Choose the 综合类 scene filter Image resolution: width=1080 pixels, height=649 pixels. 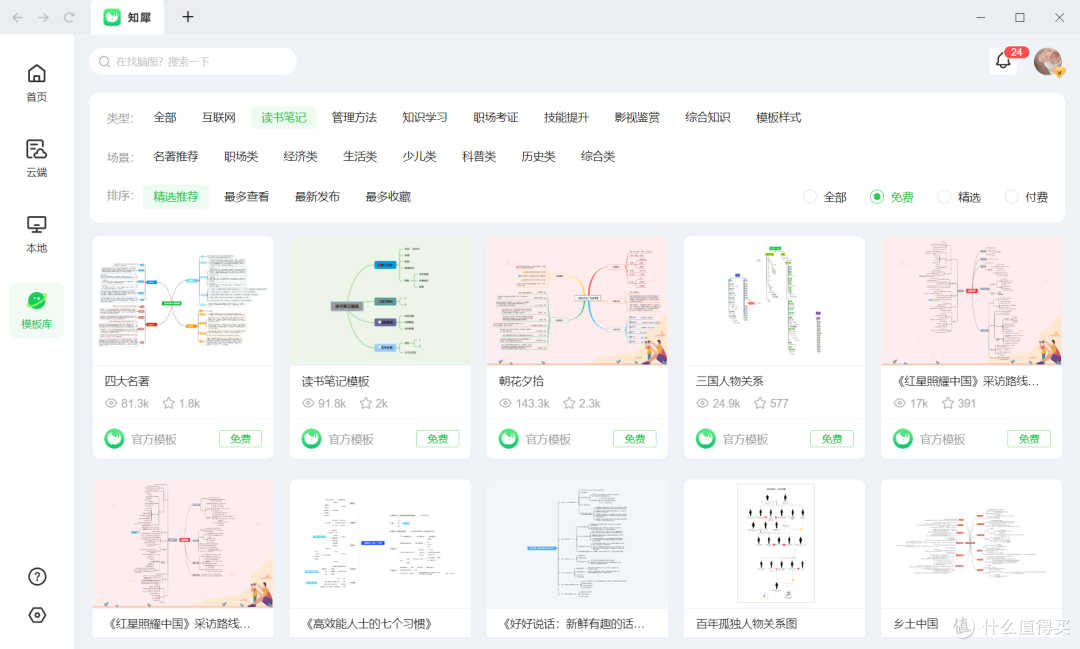pos(598,157)
